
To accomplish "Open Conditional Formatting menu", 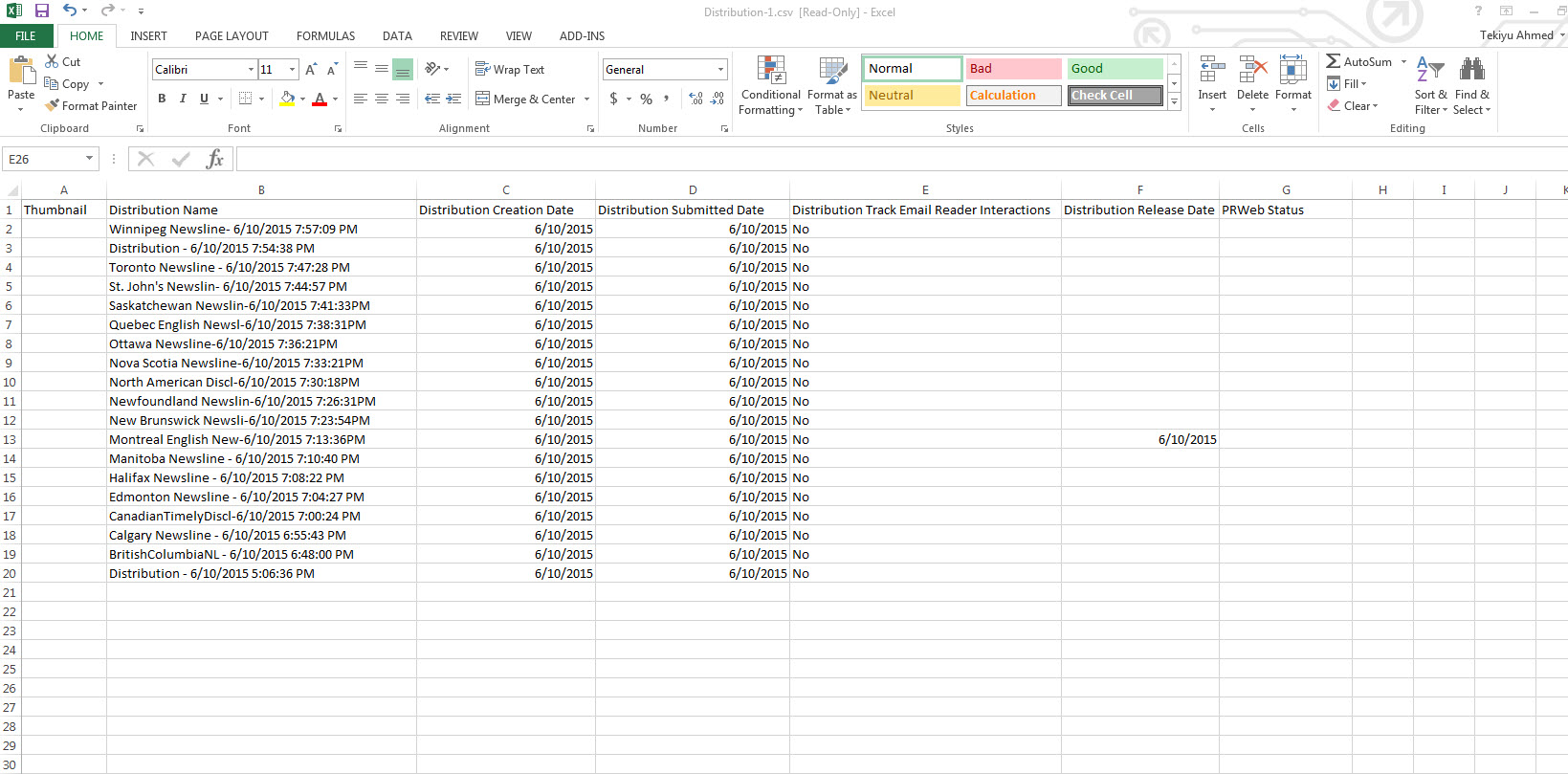I will coord(770,86).
